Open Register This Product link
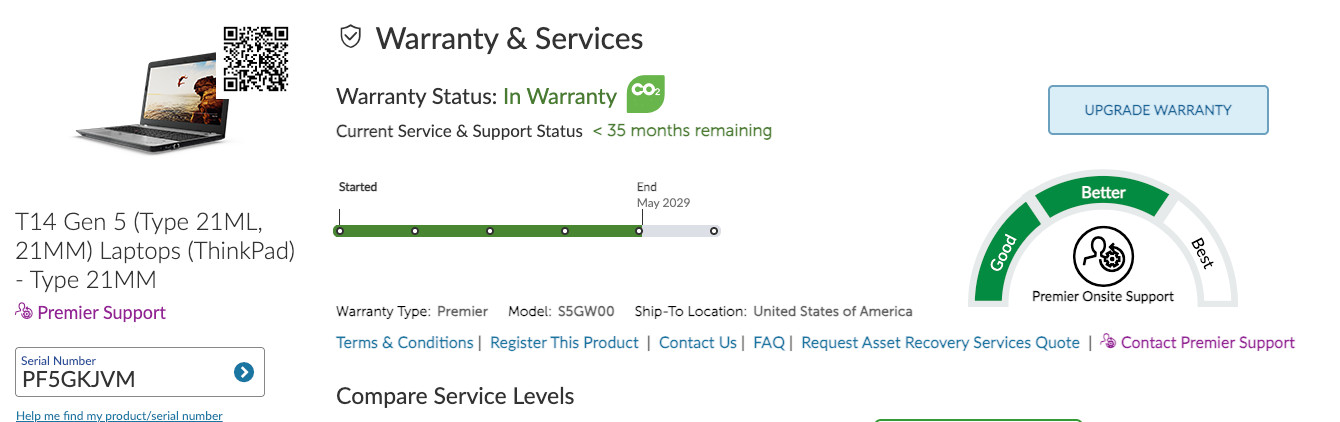This screenshot has width=1340, height=422. [x=564, y=342]
